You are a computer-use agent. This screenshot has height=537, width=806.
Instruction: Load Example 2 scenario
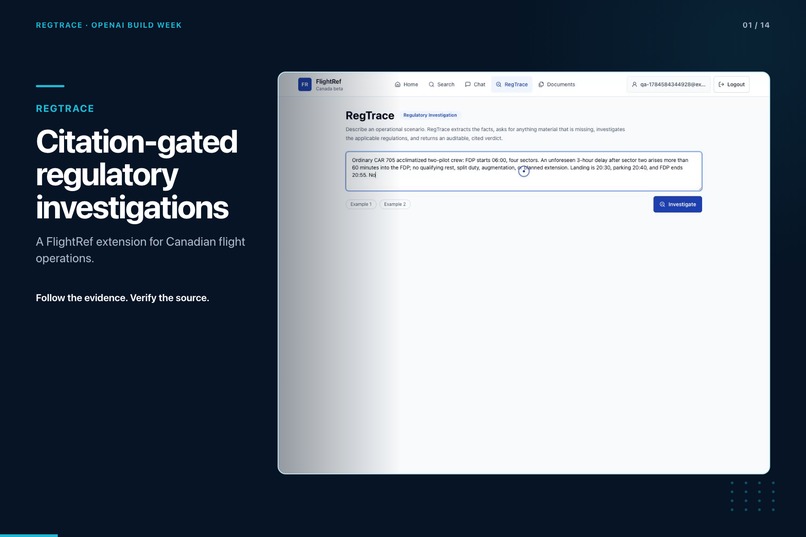[x=395, y=204]
